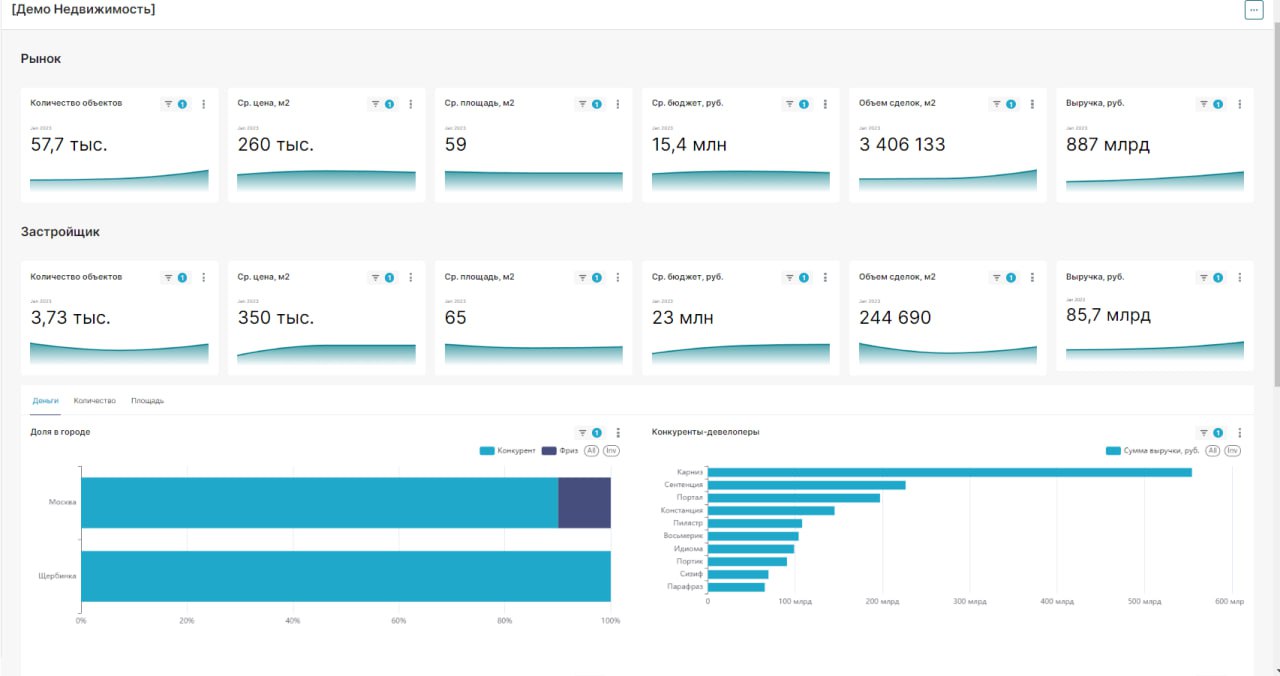The height and width of the screenshot is (676, 1280).
Task: Click filter icon on Застройщик Объем сделок card
Action: (998, 278)
